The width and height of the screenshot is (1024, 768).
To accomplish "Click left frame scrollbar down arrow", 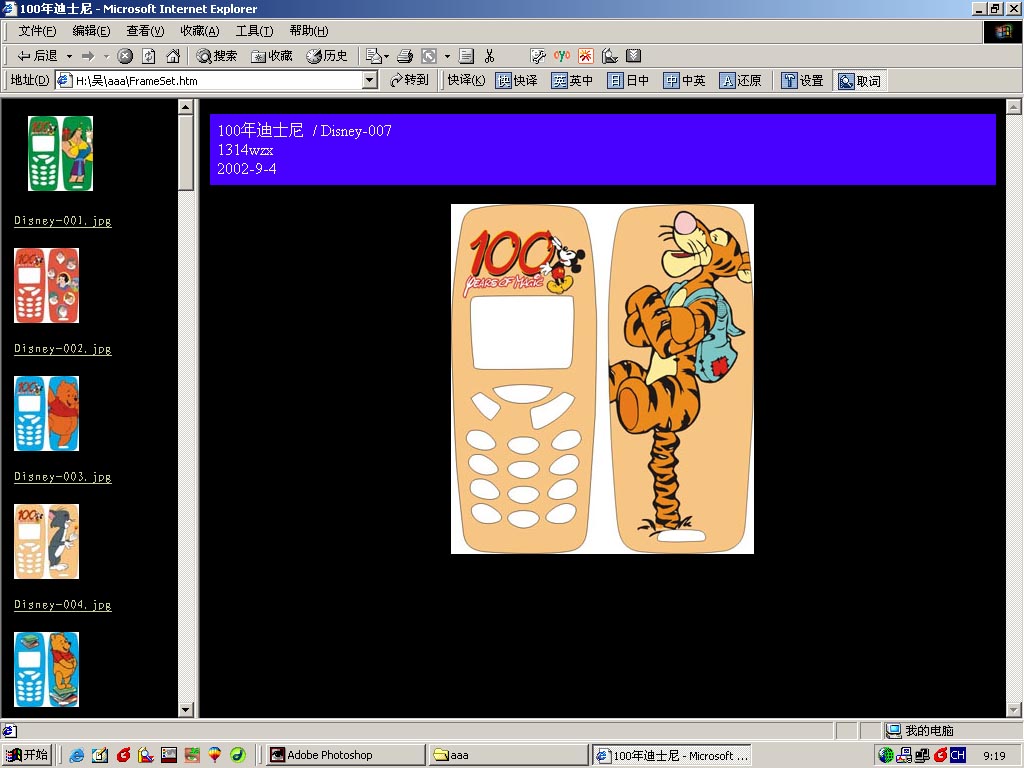I will 186,709.
